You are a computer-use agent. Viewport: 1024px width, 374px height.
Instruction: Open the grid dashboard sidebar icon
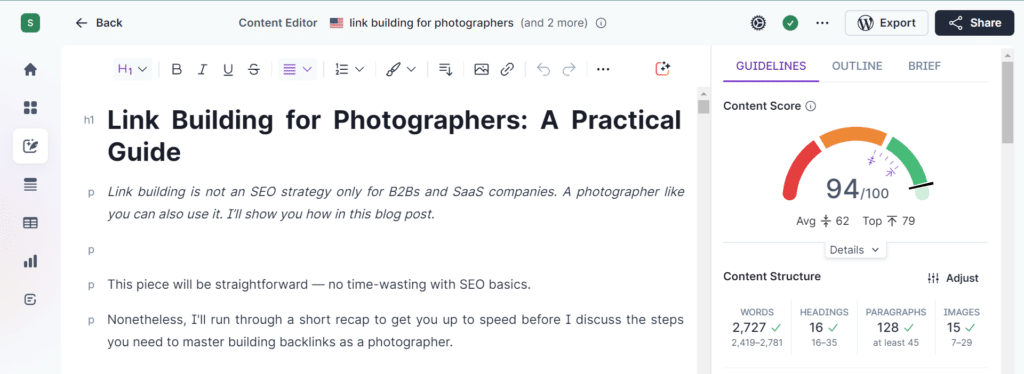[30, 108]
